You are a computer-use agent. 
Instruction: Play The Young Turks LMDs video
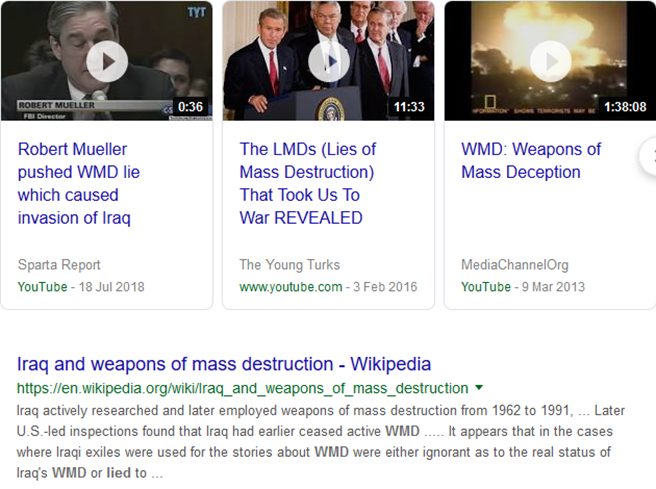(329, 61)
